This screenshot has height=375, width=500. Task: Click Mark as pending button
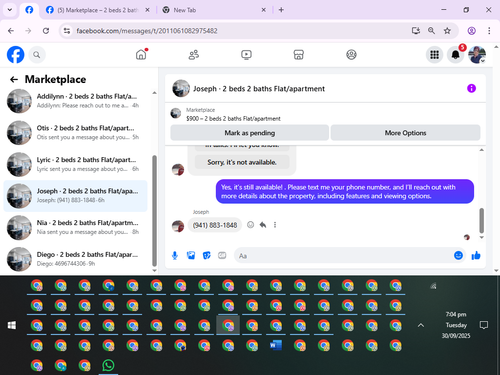pos(250,133)
